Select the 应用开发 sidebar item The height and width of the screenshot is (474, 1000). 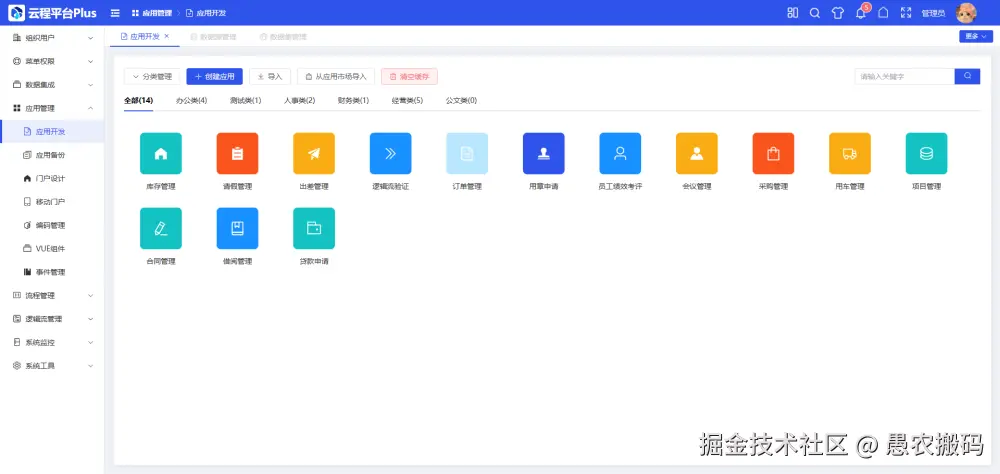[52, 132]
